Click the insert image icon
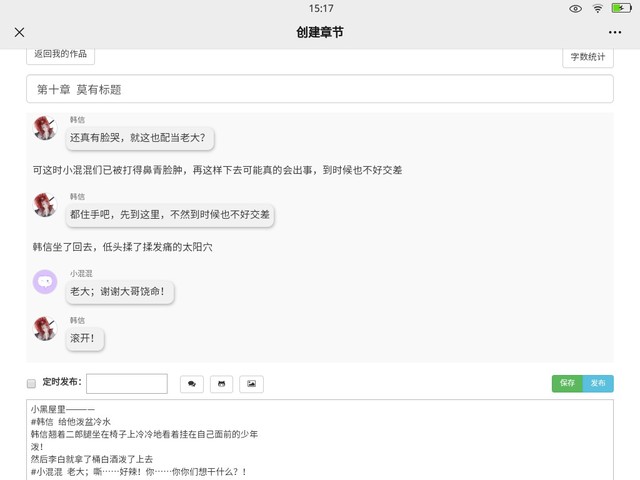The width and height of the screenshot is (640, 480). (251, 384)
